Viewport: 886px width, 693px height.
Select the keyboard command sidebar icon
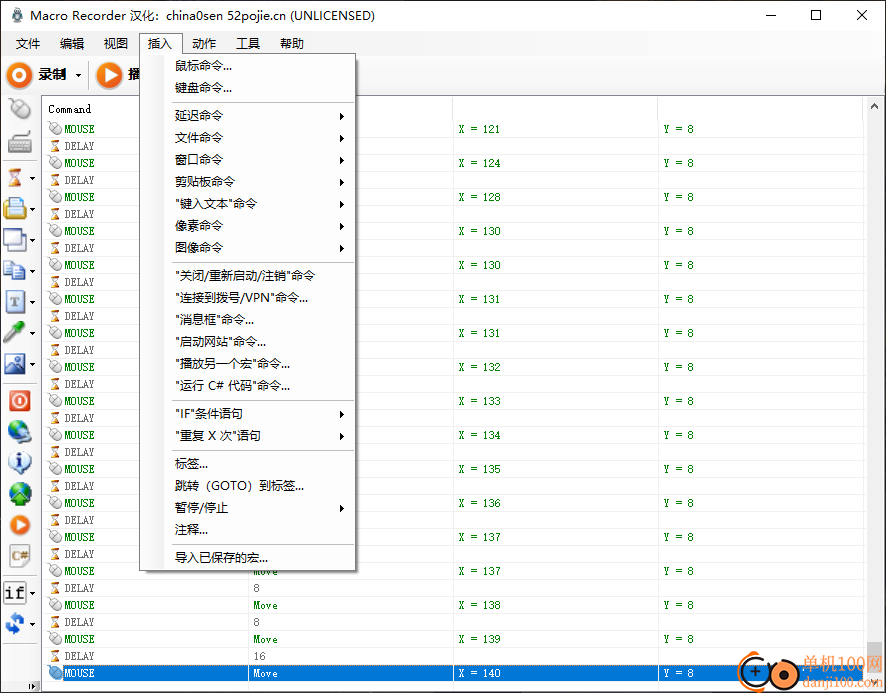coord(19,142)
